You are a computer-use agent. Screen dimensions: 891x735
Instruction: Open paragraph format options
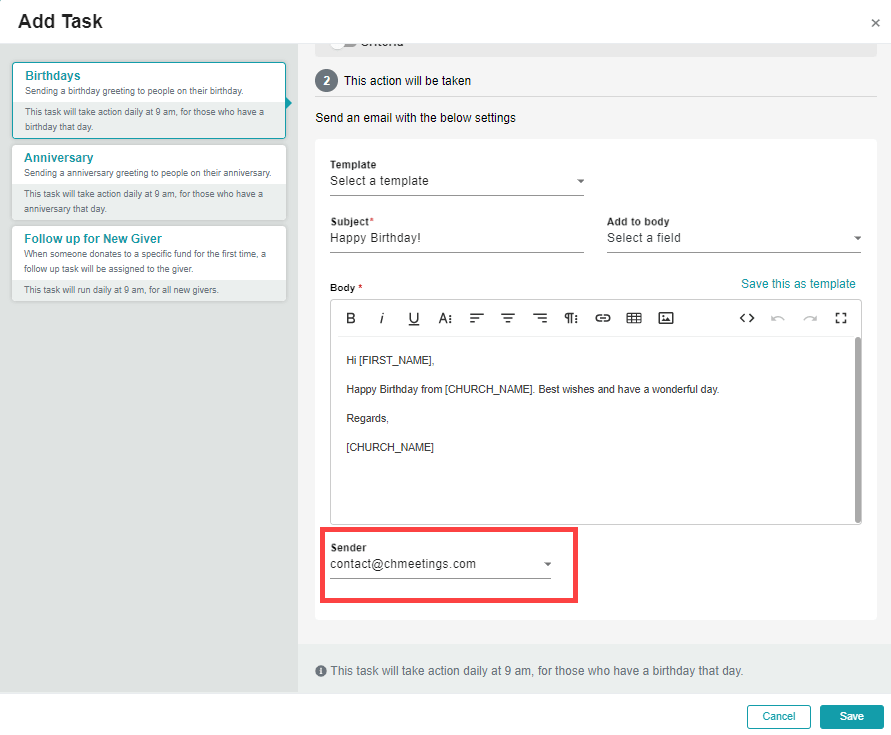click(x=571, y=318)
